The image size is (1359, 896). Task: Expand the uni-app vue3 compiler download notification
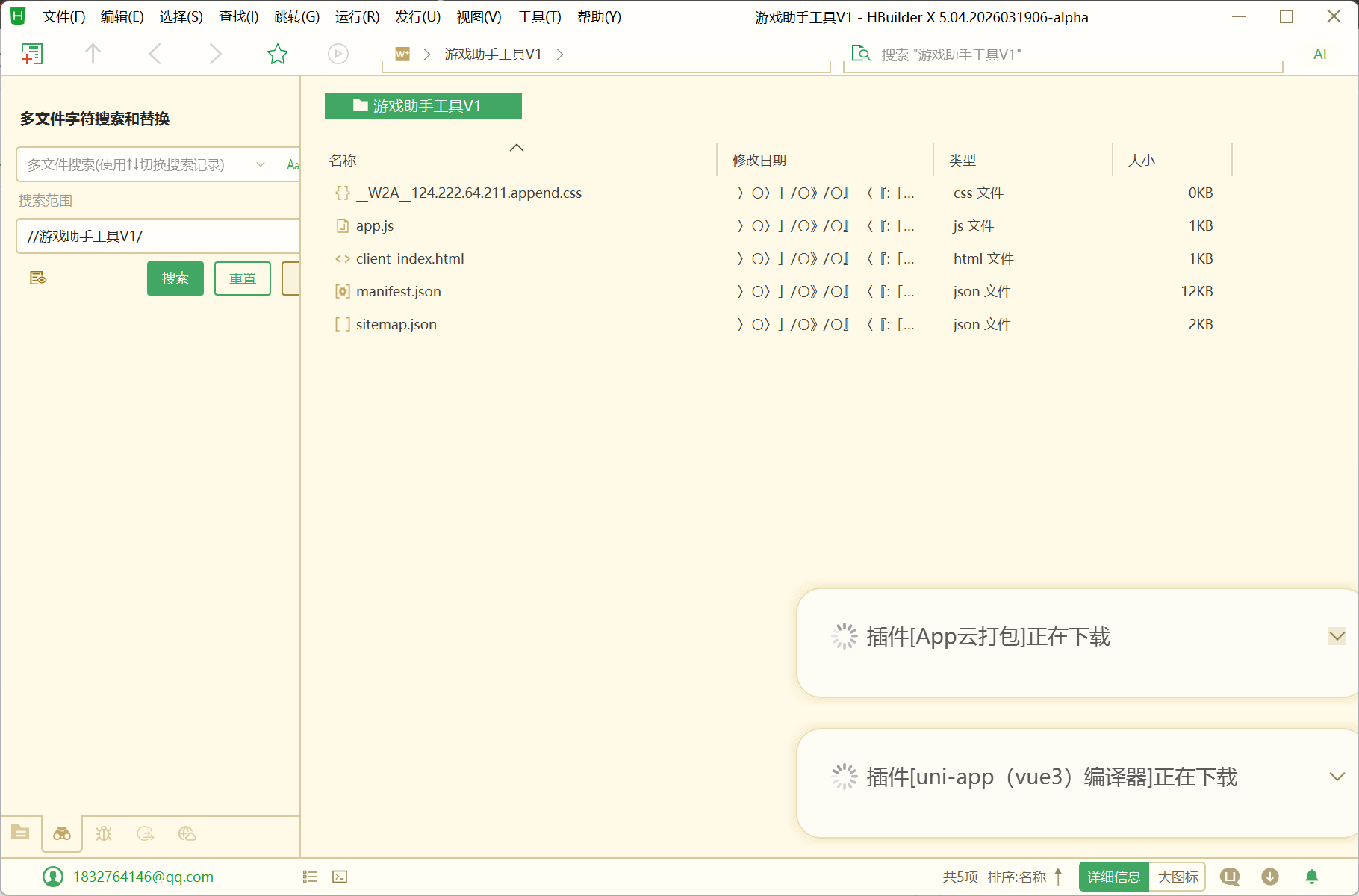[1337, 777]
